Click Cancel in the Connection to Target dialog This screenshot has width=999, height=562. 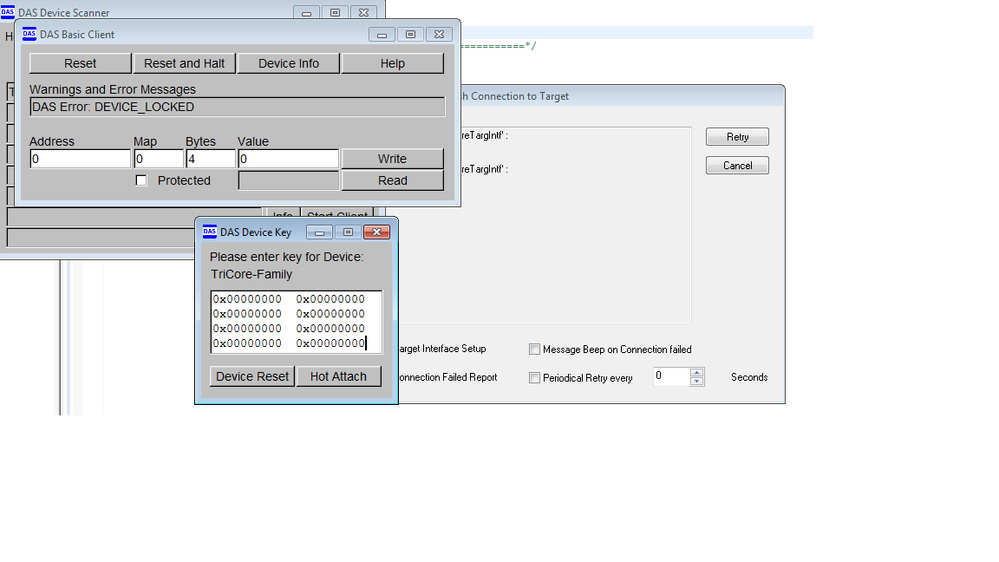coord(737,166)
